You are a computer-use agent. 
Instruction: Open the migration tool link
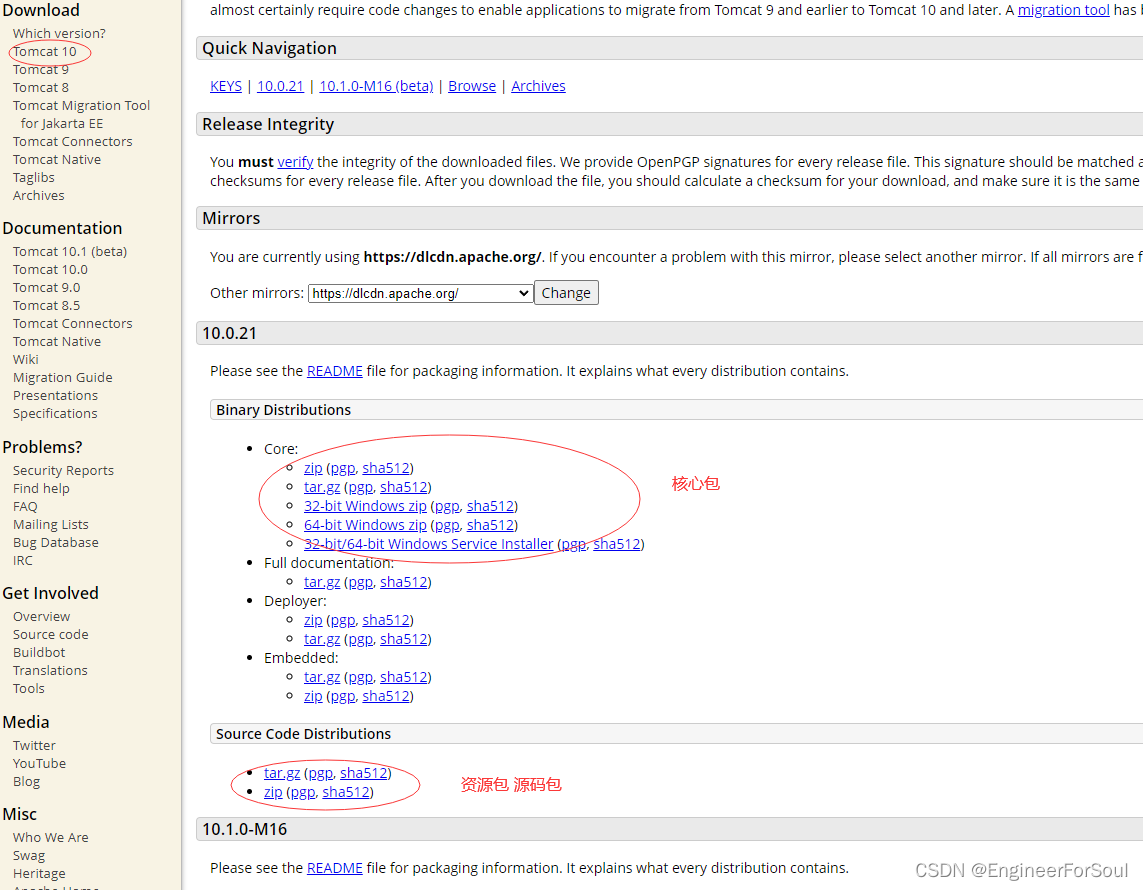(x=1064, y=10)
